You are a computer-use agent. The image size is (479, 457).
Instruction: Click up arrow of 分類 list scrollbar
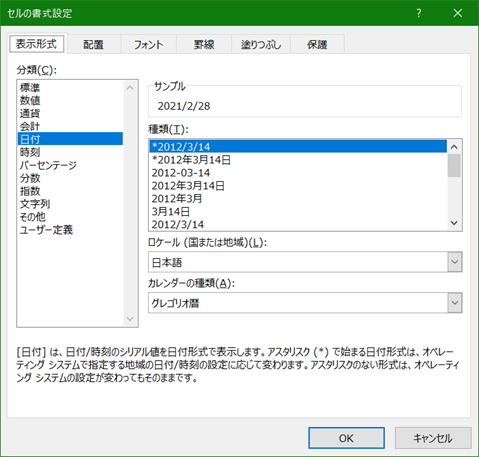pos(130,88)
